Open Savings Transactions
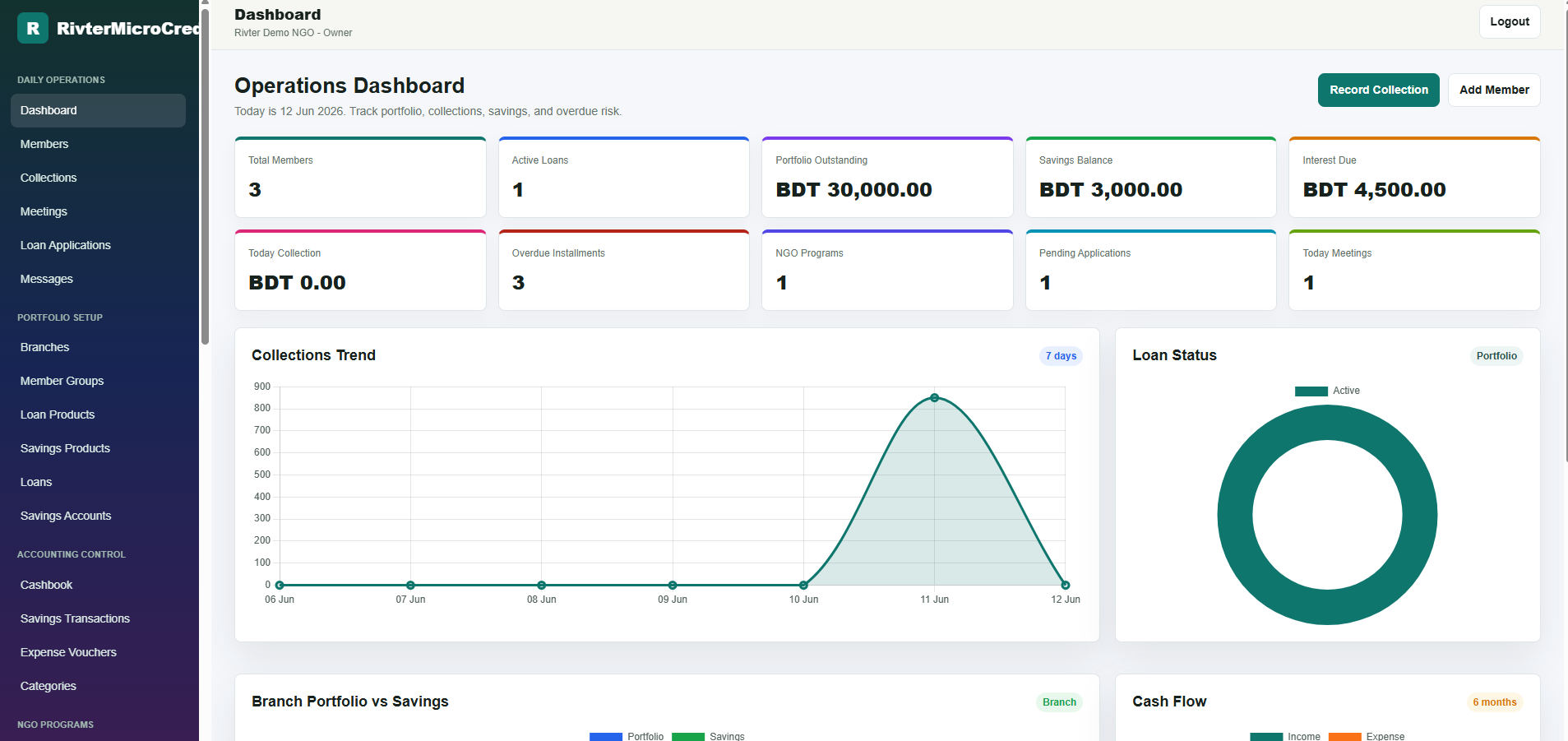The image size is (1568, 741). (98, 618)
